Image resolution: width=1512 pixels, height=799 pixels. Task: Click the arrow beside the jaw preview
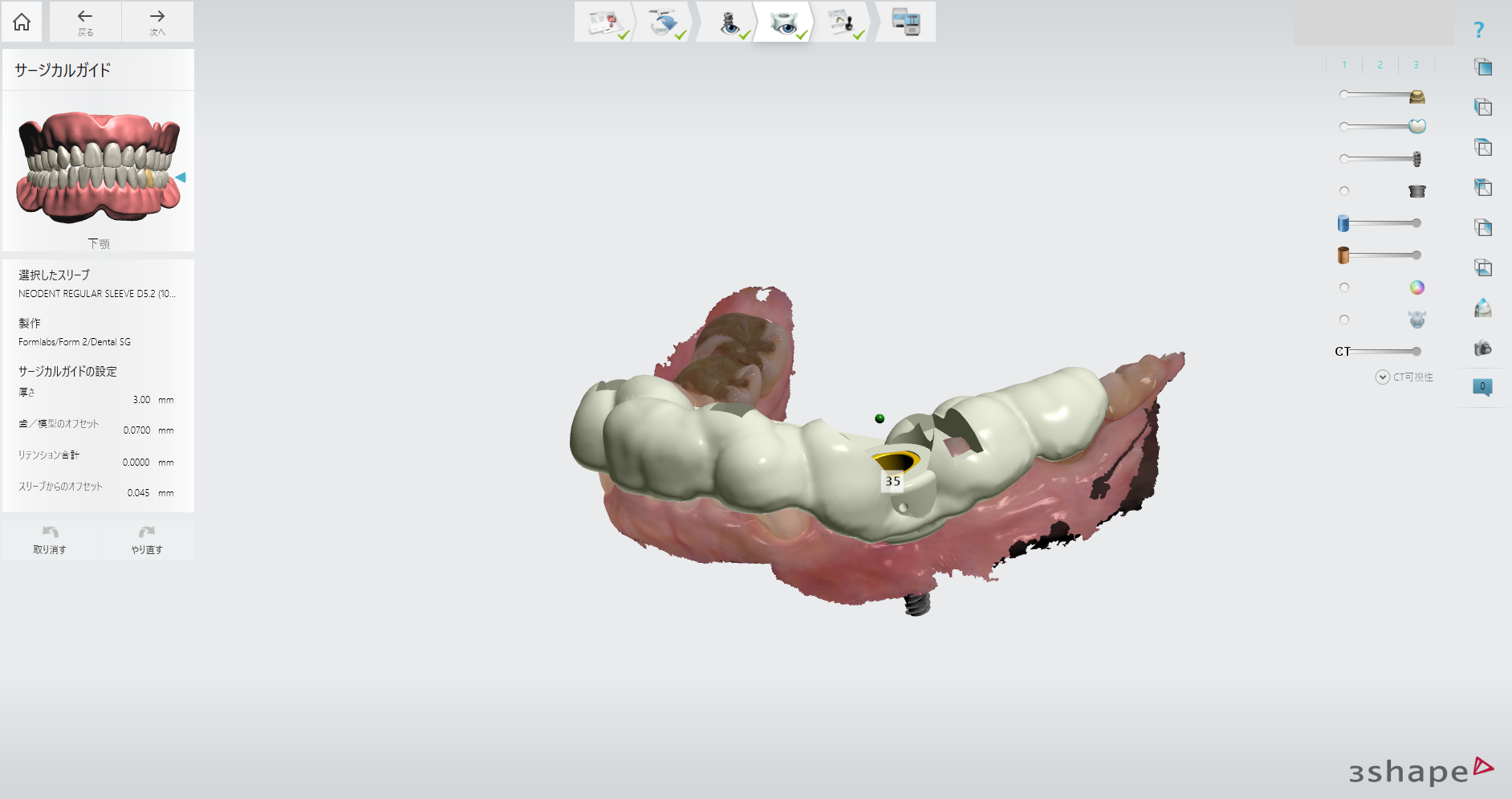click(181, 177)
